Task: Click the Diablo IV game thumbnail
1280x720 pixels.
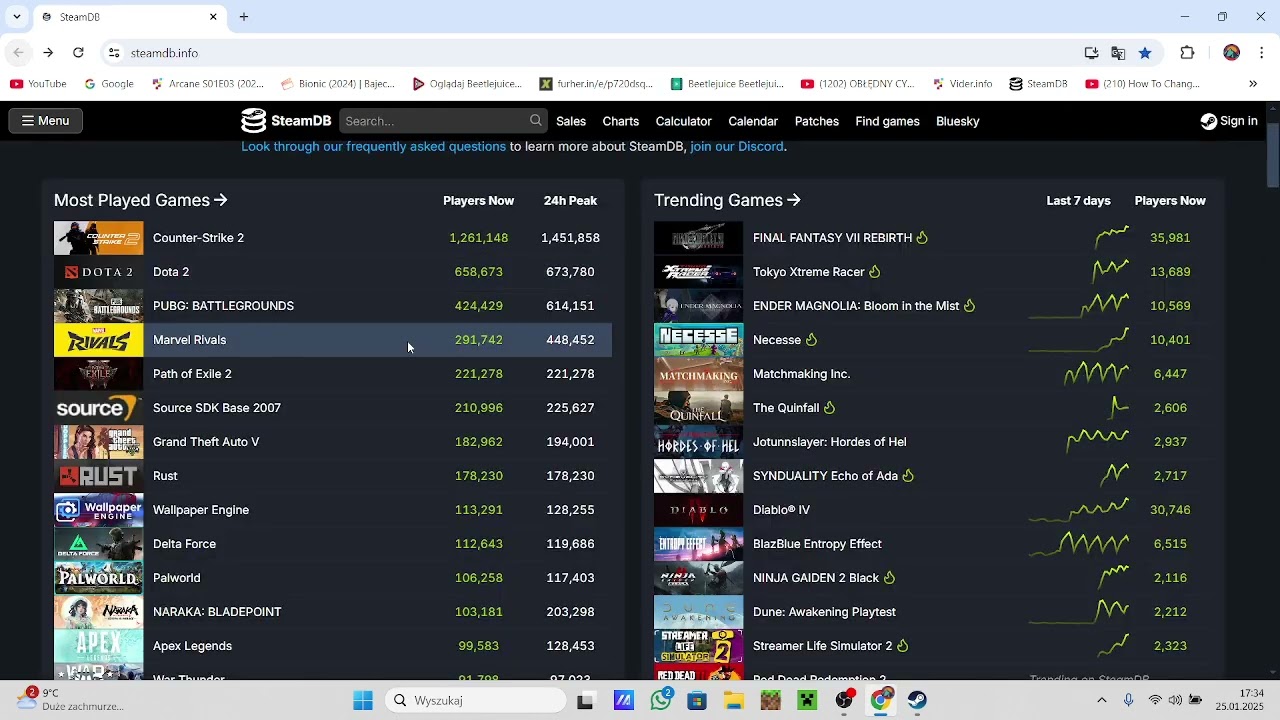Action: 698,510
